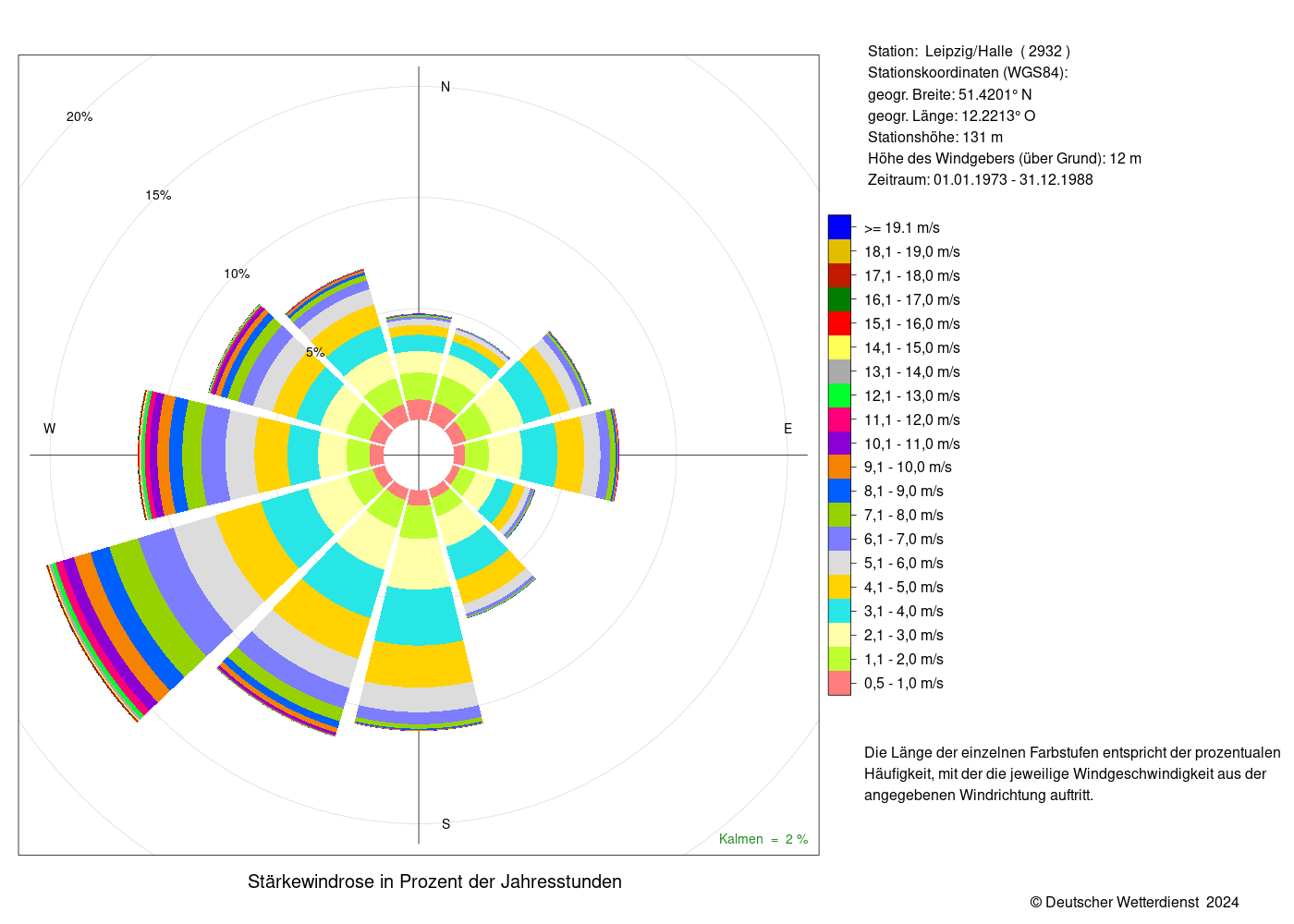1294x924 pixels.
Task: Click the '© Deutscher Wetterdienst 2024' copyright
Action: point(1135,903)
